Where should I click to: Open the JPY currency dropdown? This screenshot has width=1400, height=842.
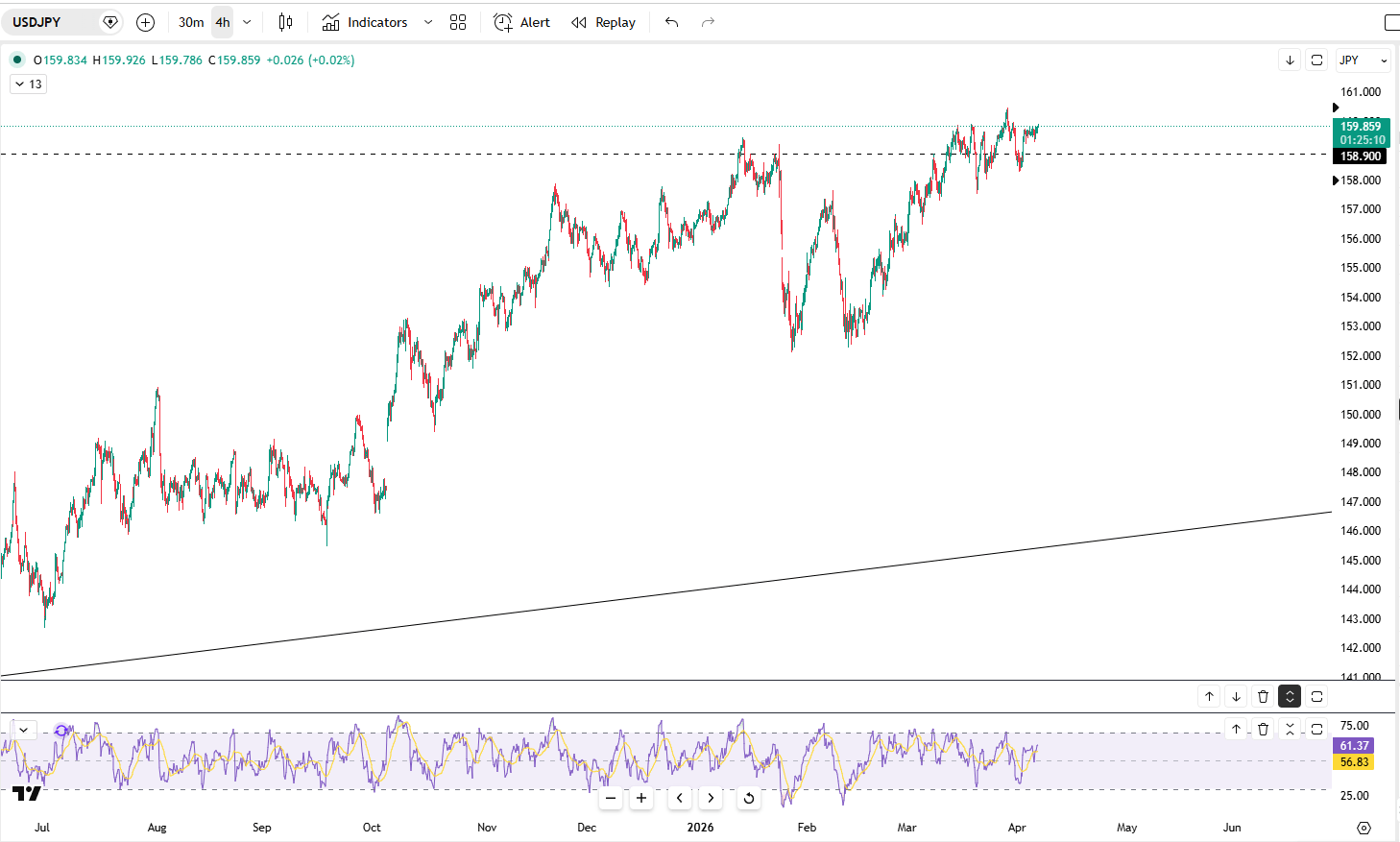1363,60
